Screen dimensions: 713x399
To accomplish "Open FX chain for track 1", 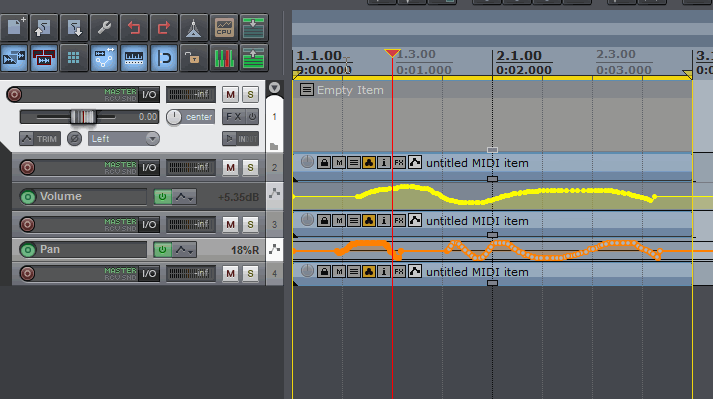I will click(x=234, y=117).
